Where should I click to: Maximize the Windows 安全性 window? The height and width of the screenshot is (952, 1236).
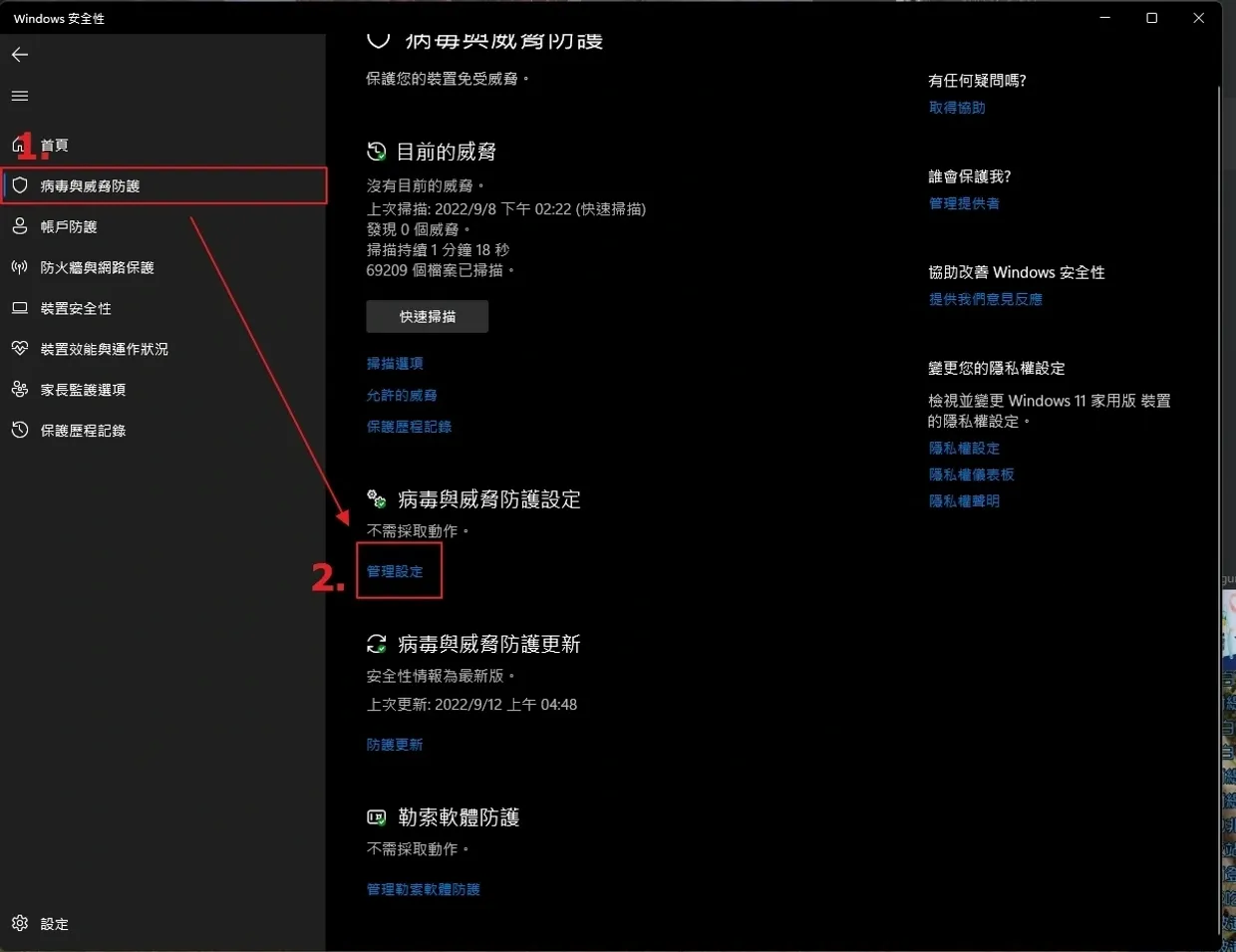[1152, 18]
